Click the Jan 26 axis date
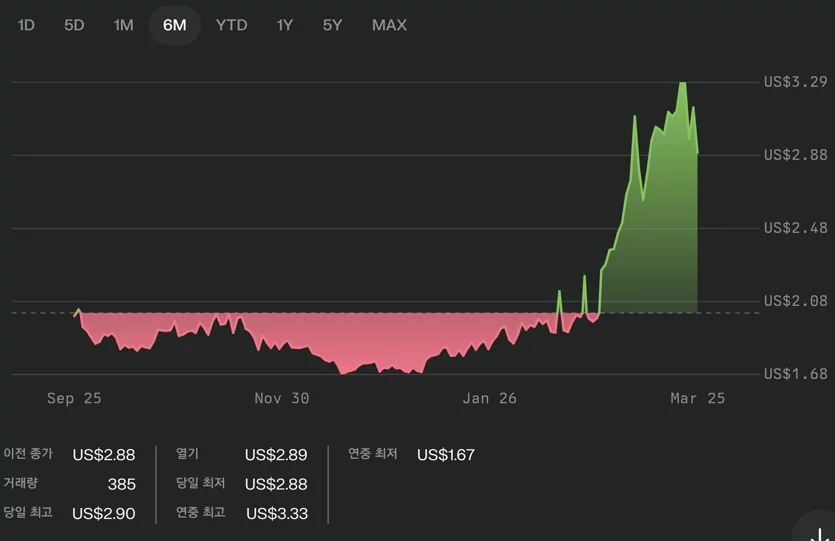This screenshot has height=541, width=835. tap(489, 398)
